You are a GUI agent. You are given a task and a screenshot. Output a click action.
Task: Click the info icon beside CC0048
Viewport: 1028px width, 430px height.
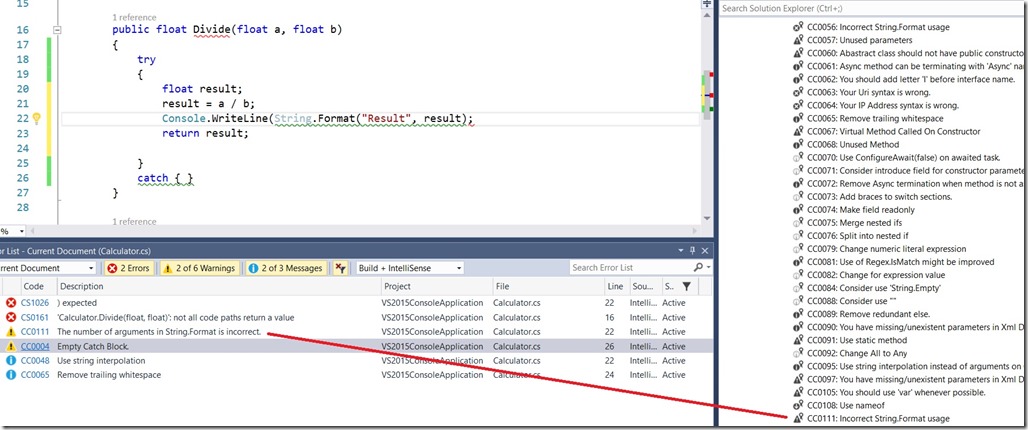tap(11, 360)
